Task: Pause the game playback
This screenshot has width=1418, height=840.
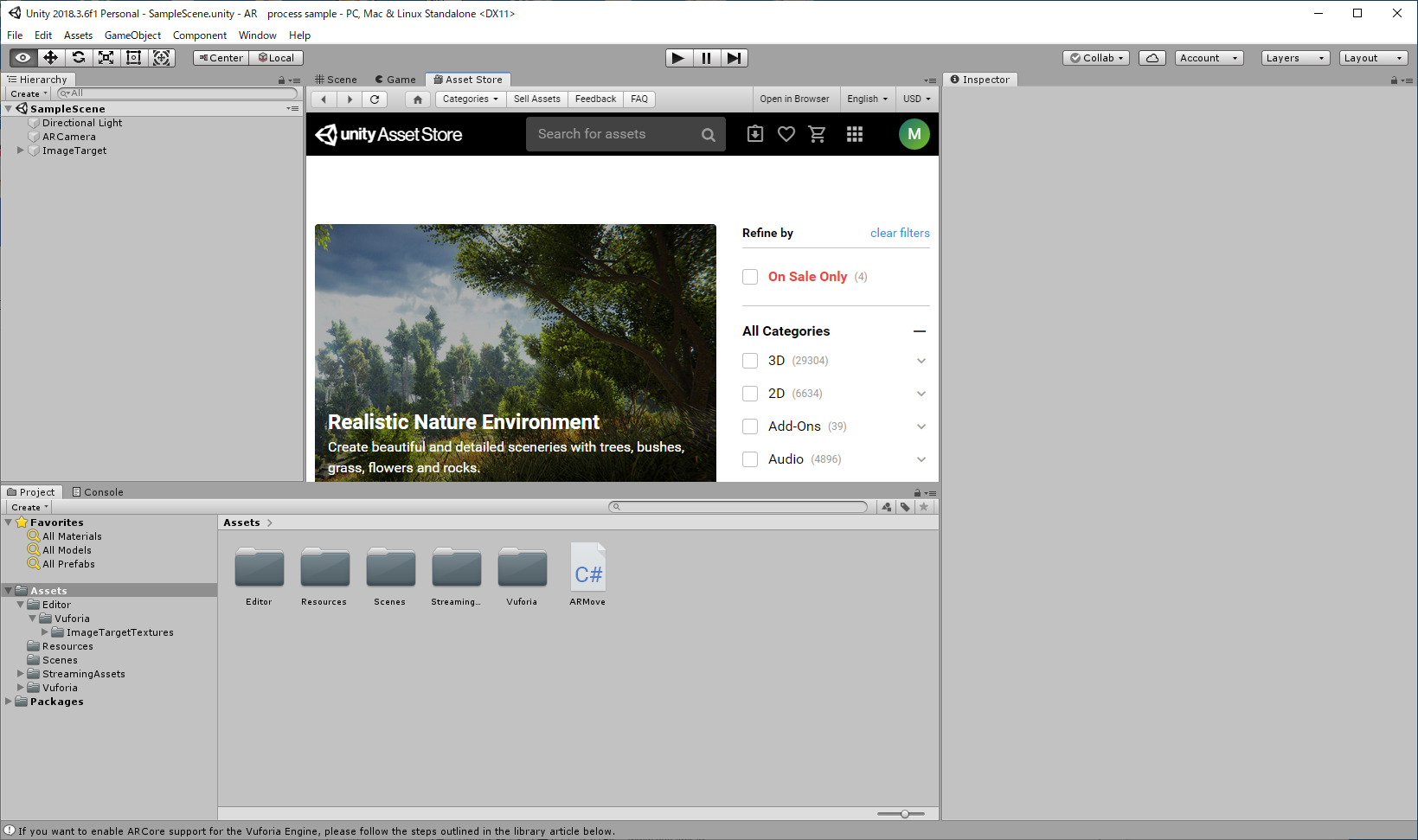Action: click(x=706, y=58)
